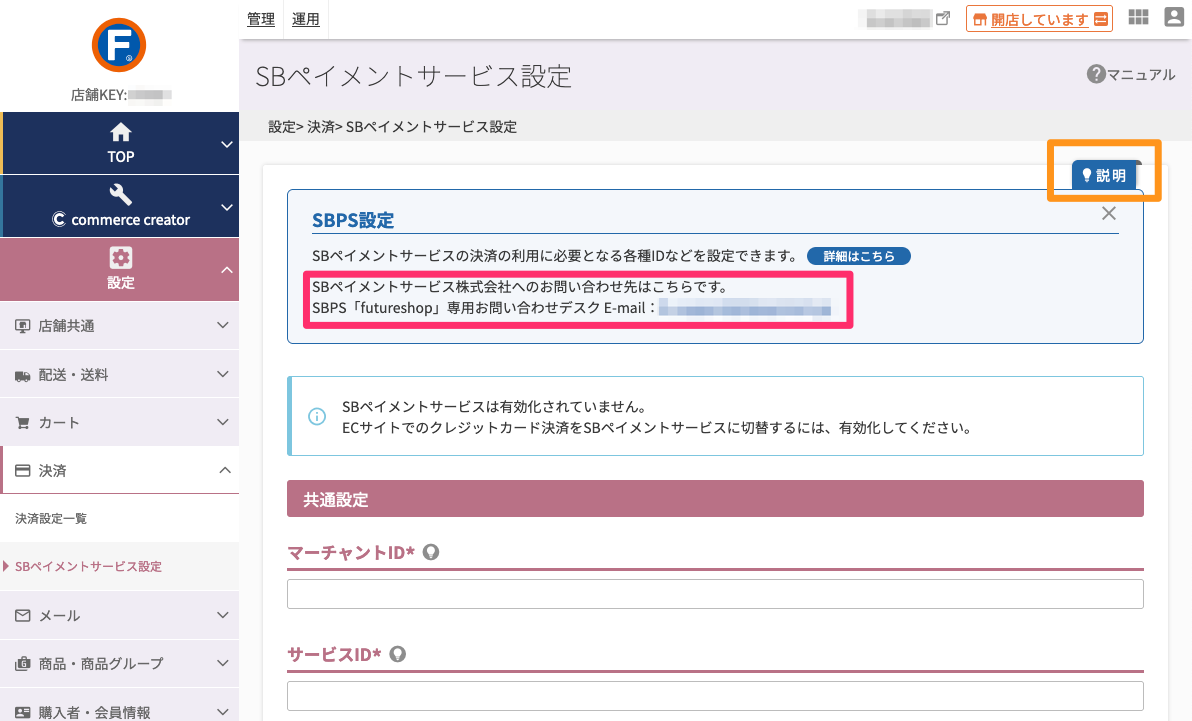The image size is (1192, 721).
Task: Click SBペイメントサービスは有効化されていません notice text
Action: click(494, 407)
